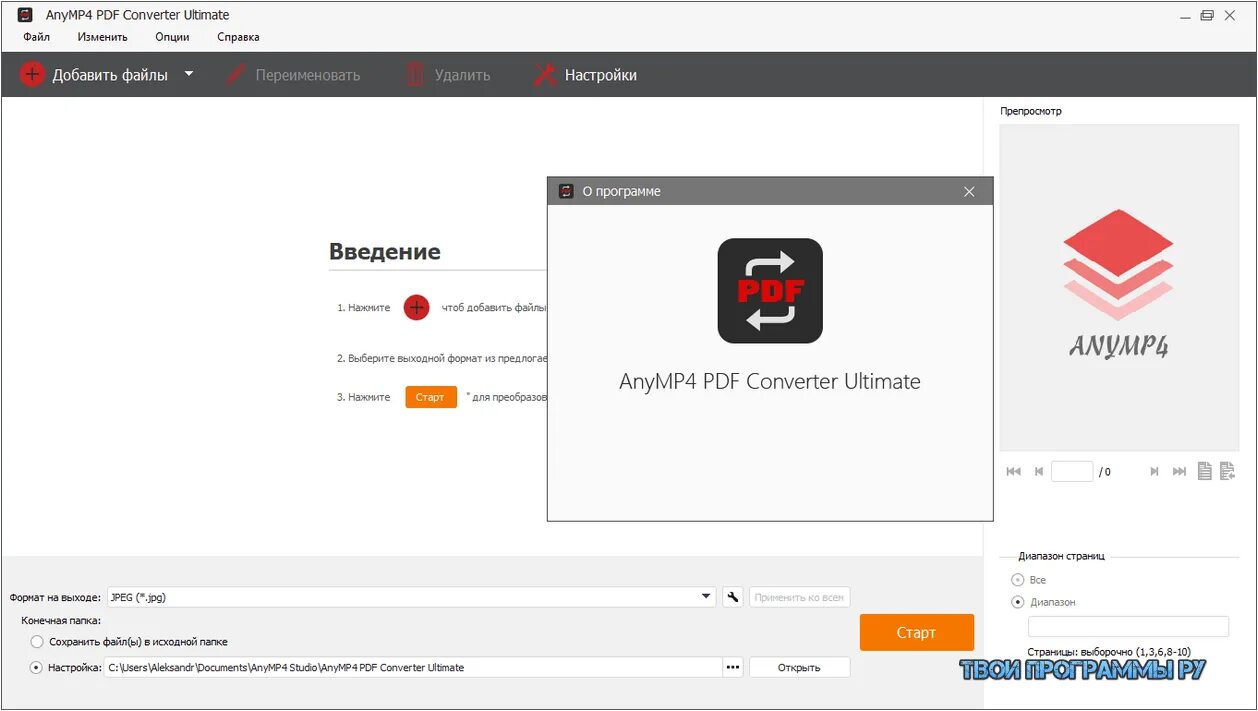Expand the Add files dropdown arrow
This screenshot has height=711, width=1258.
[x=189, y=74]
